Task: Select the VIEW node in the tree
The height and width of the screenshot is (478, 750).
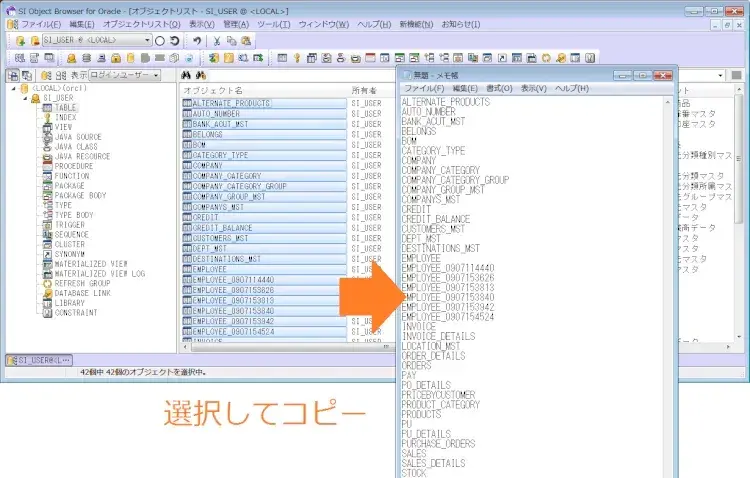Action: point(63,127)
